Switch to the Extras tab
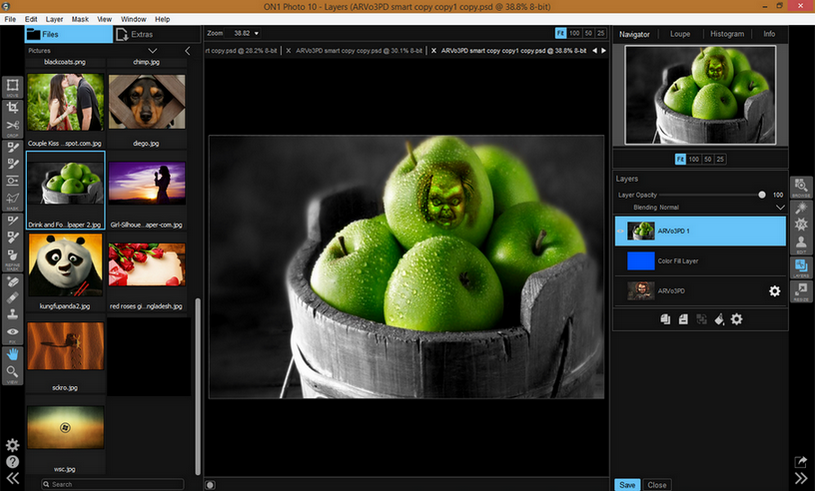Image resolution: width=815 pixels, height=491 pixels. click(156, 34)
